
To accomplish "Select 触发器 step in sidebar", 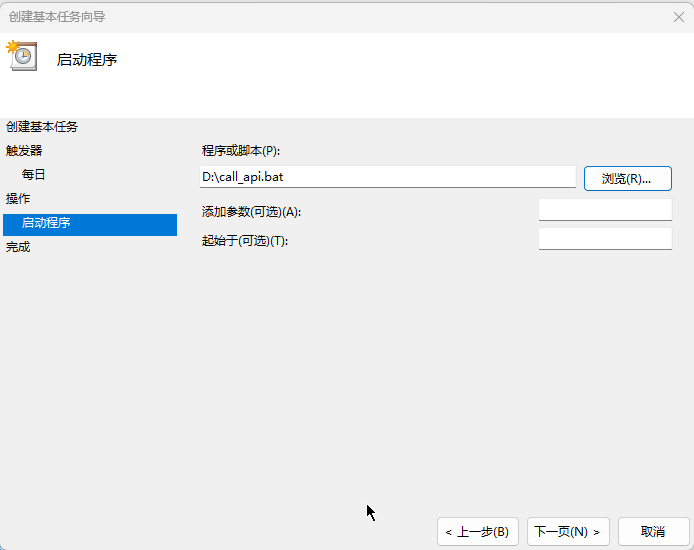I will pos(24,151).
